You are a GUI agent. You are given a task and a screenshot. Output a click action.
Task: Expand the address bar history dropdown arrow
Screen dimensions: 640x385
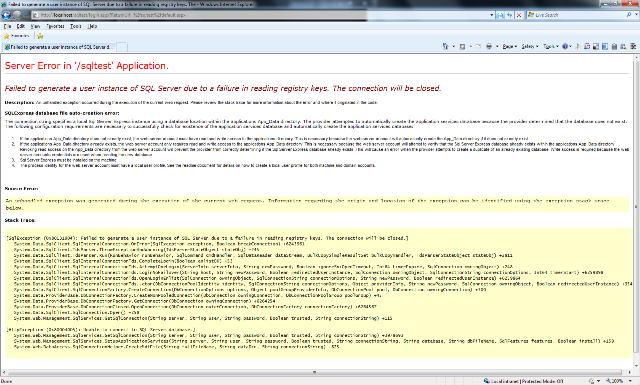tap(491, 15)
